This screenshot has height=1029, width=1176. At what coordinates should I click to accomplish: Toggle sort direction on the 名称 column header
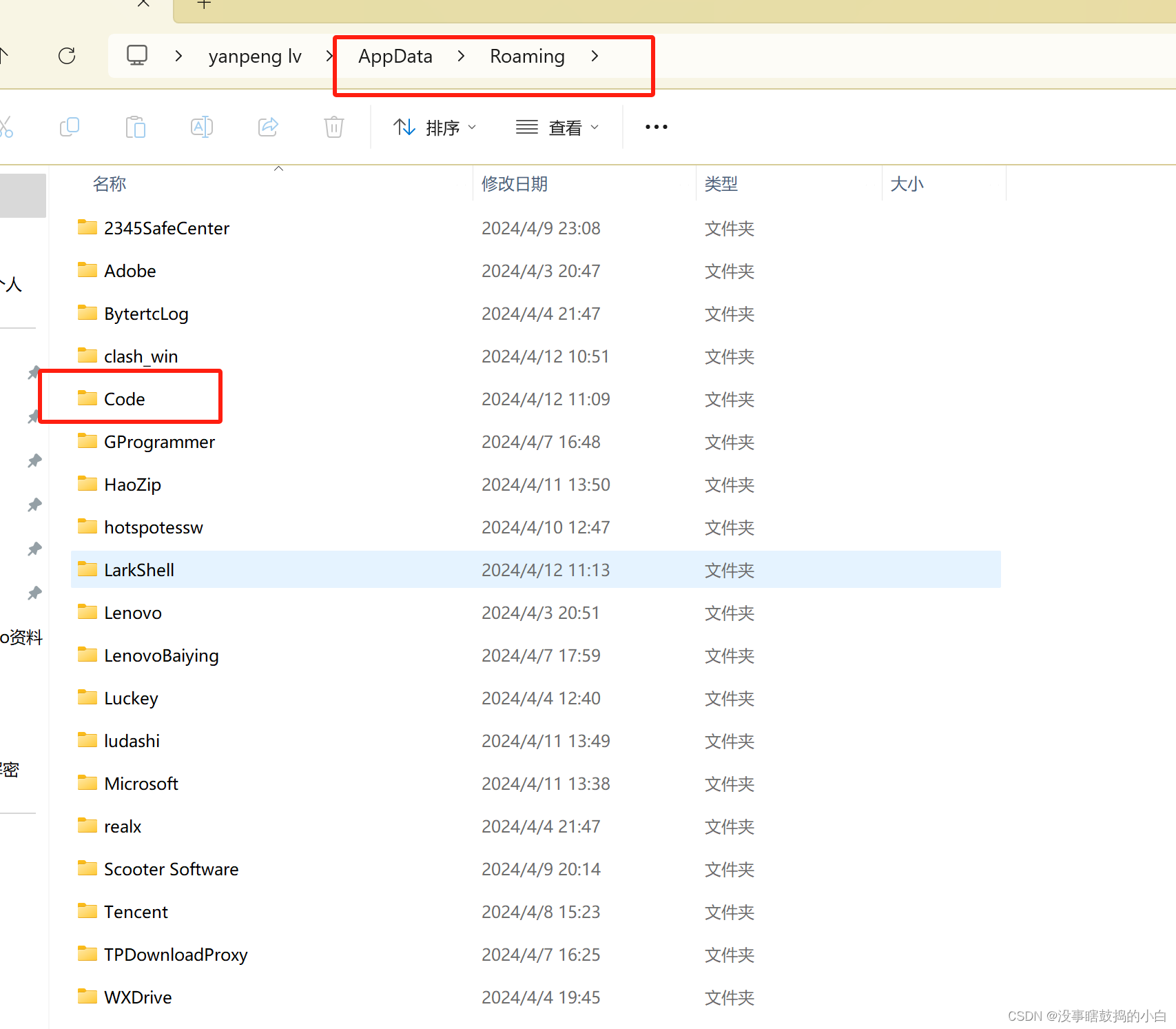point(109,183)
